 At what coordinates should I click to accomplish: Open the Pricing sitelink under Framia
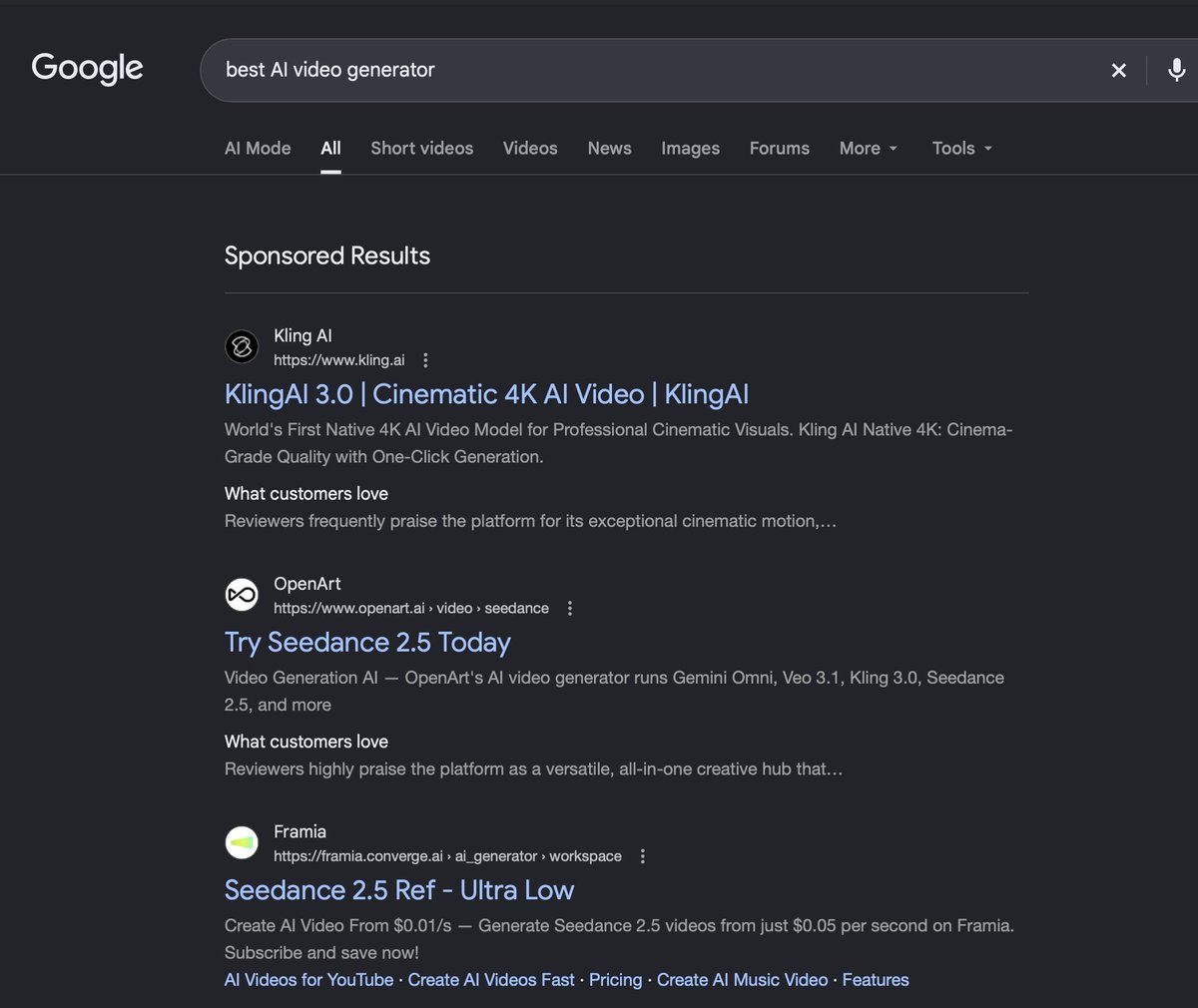(616, 980)
